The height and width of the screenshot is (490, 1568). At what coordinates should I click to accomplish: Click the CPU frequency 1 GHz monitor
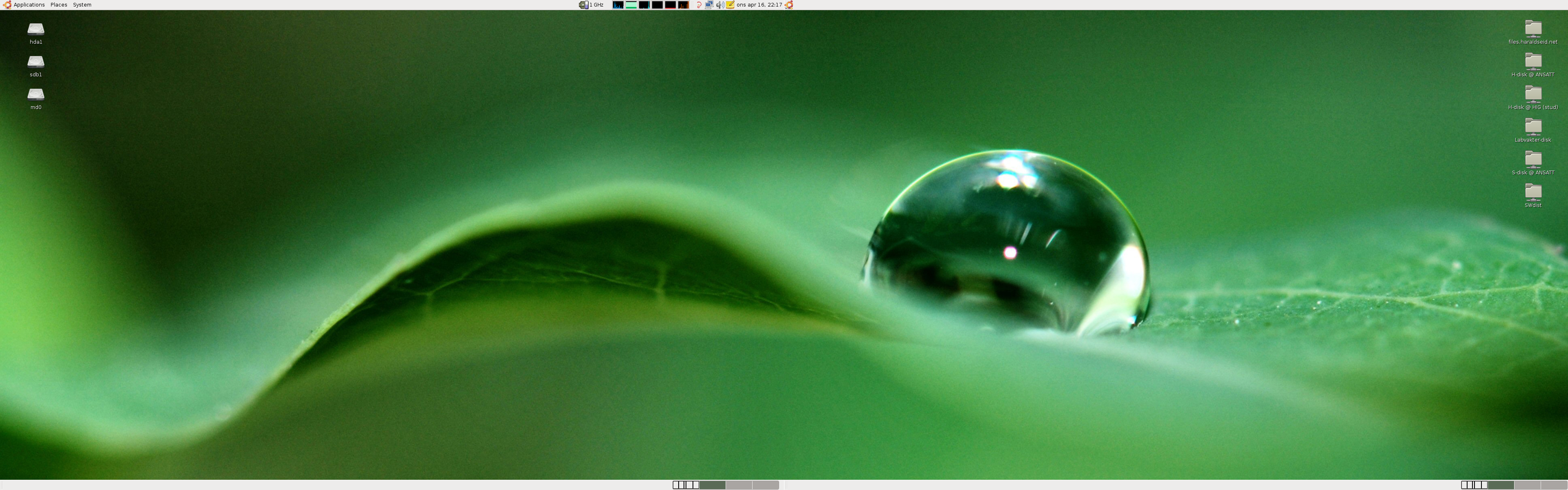pyautogui.click(x=591, y=5)
